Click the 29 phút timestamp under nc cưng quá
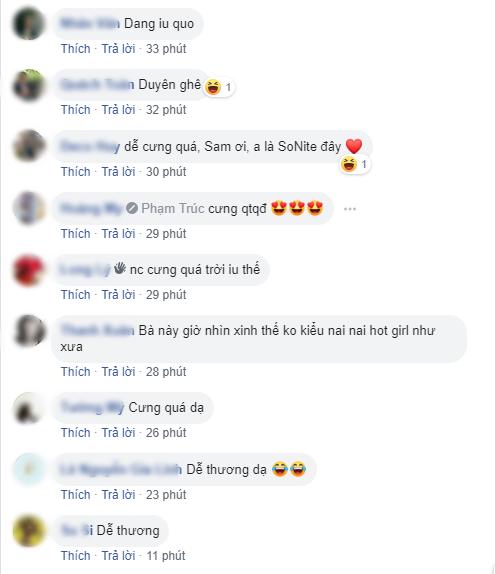 coord(166,295)
